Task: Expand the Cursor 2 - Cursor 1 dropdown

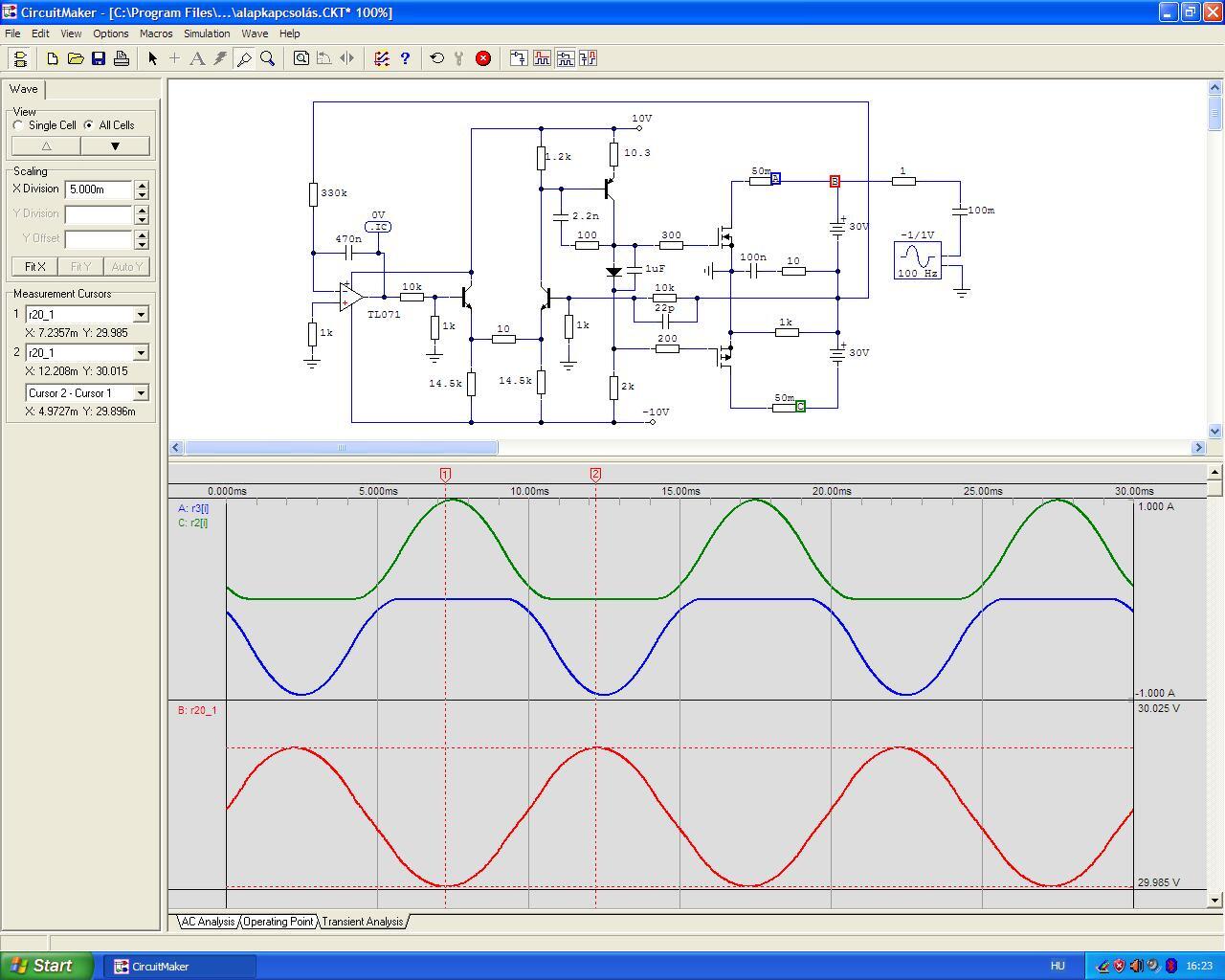Action: point(141,393)
